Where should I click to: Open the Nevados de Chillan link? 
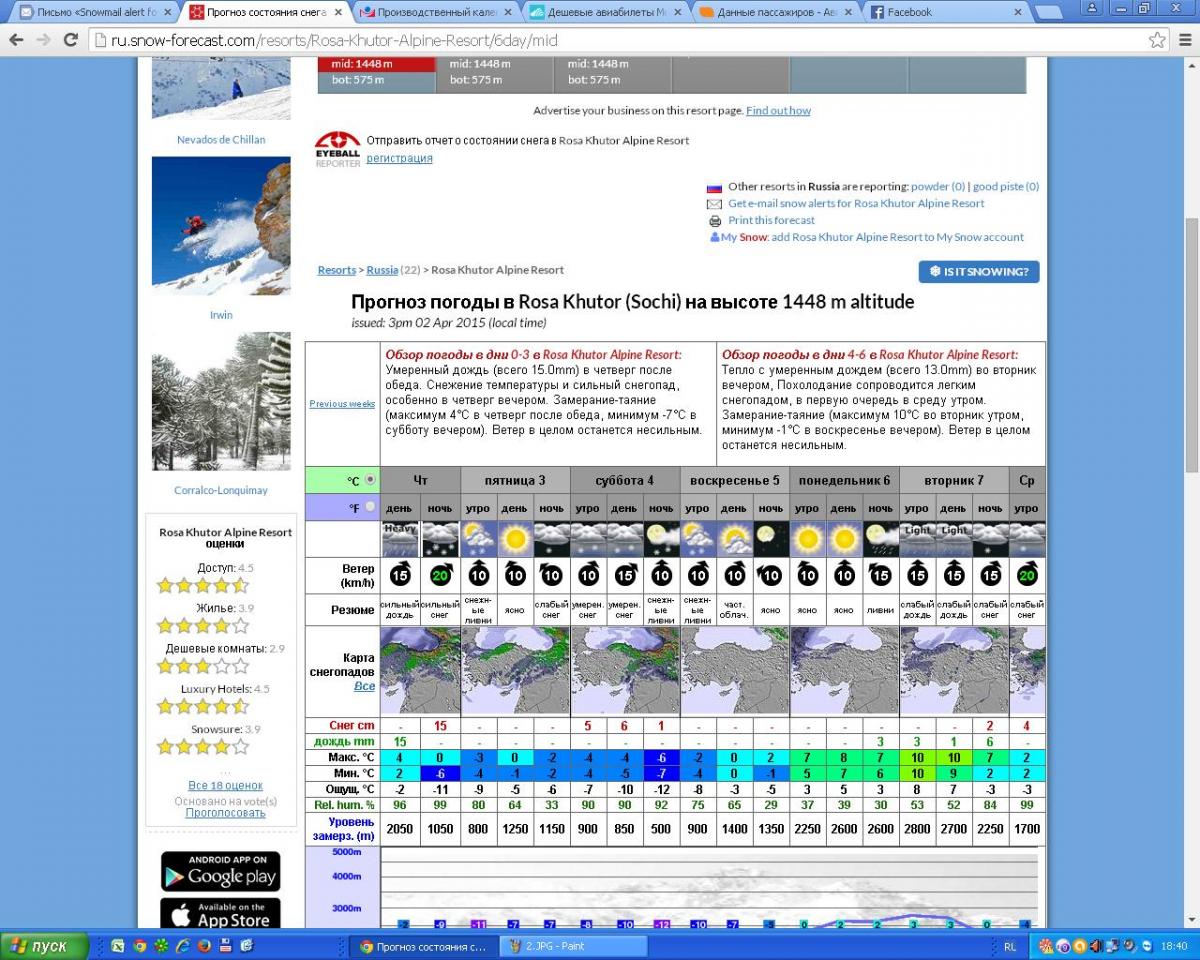coord(221,140)
